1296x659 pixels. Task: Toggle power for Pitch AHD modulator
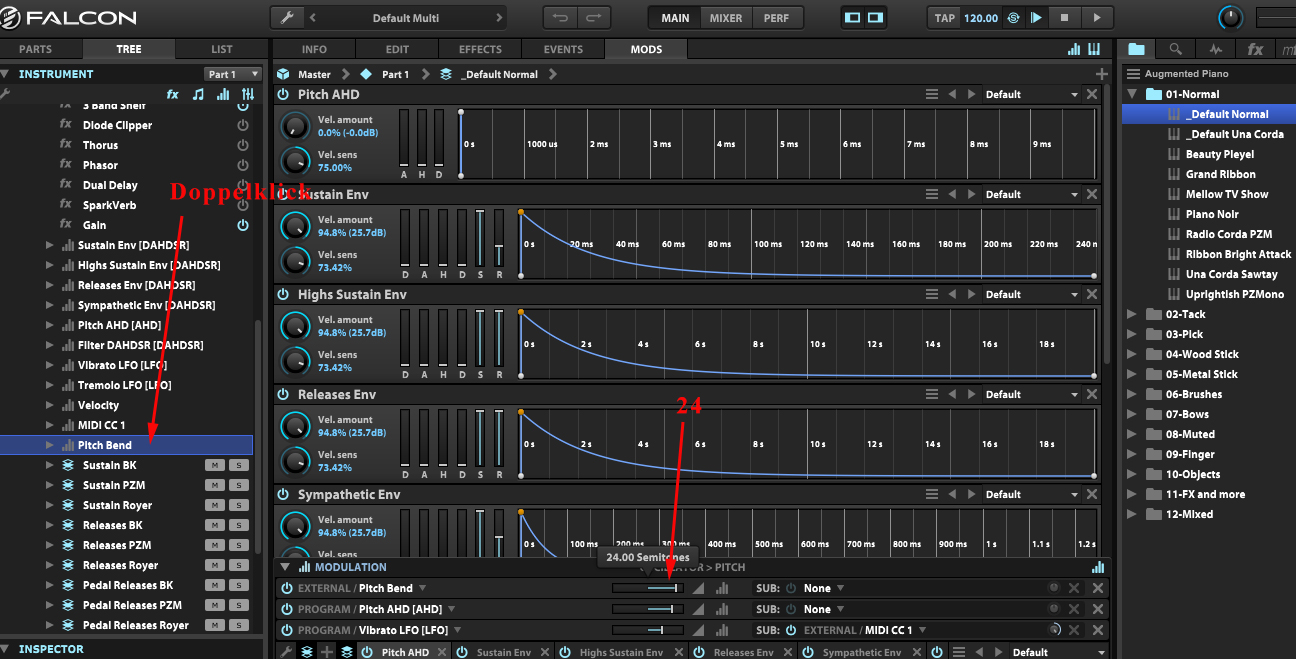click(x=284, y=94)
